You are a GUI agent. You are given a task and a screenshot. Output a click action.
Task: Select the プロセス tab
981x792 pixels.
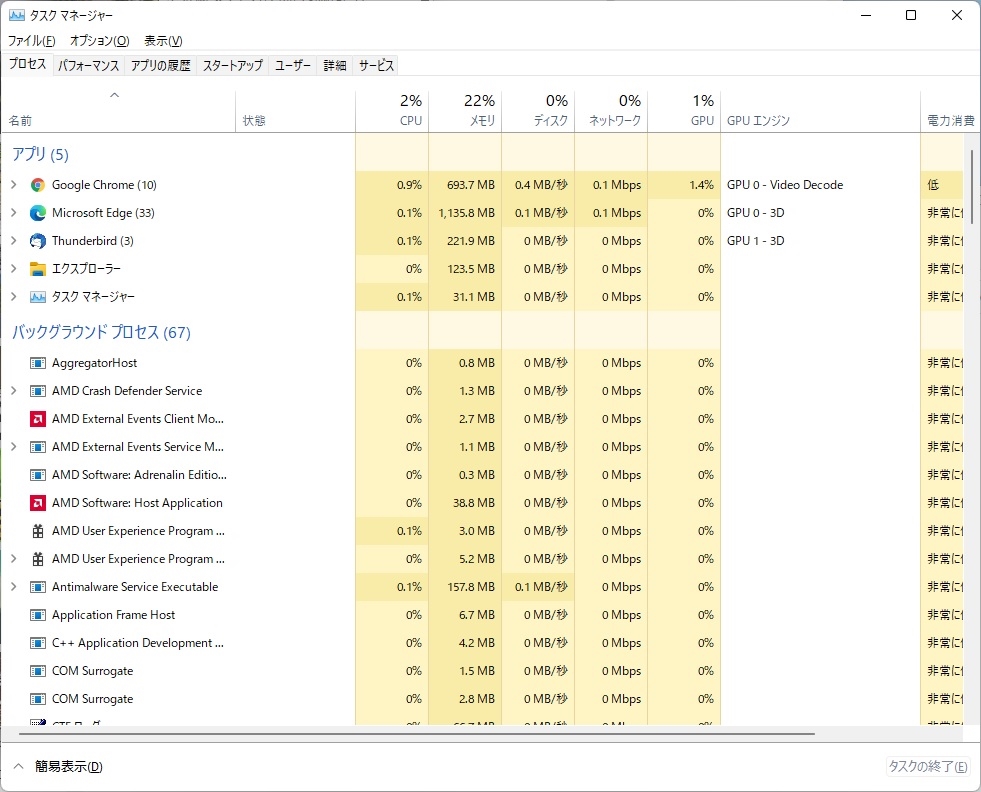point(27,64)
